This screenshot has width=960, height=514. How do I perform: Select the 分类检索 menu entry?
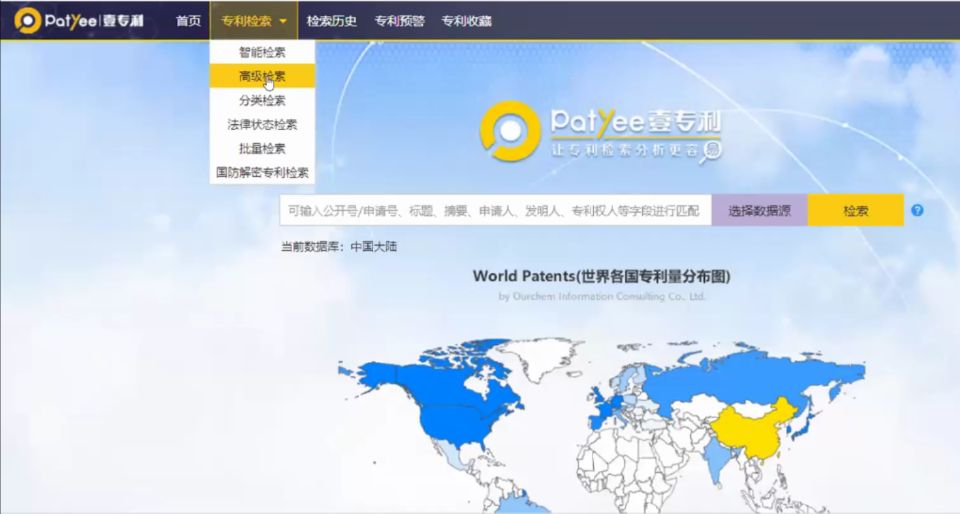point(262,101)
